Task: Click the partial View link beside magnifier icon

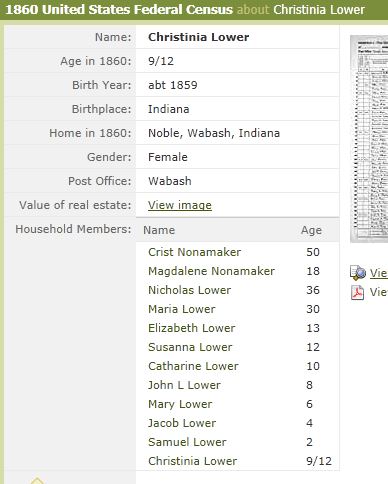Action: click(379, 273)
